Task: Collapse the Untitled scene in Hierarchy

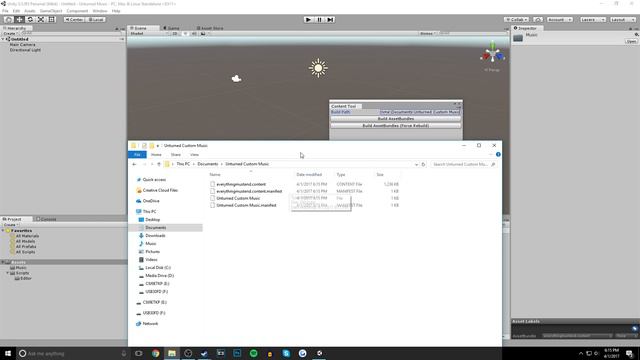Action: [x=3, y=39]
